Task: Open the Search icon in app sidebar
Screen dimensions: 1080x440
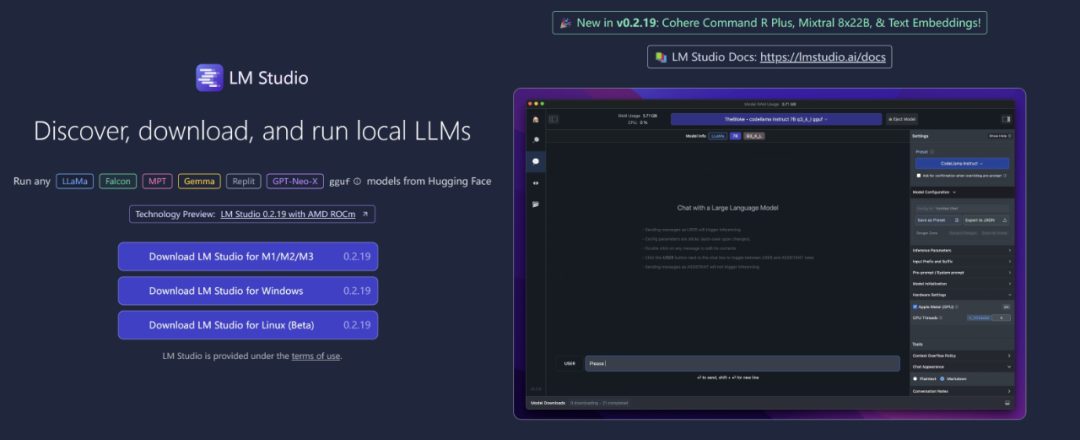Action: pyautogui.click(x=535, y=140)
